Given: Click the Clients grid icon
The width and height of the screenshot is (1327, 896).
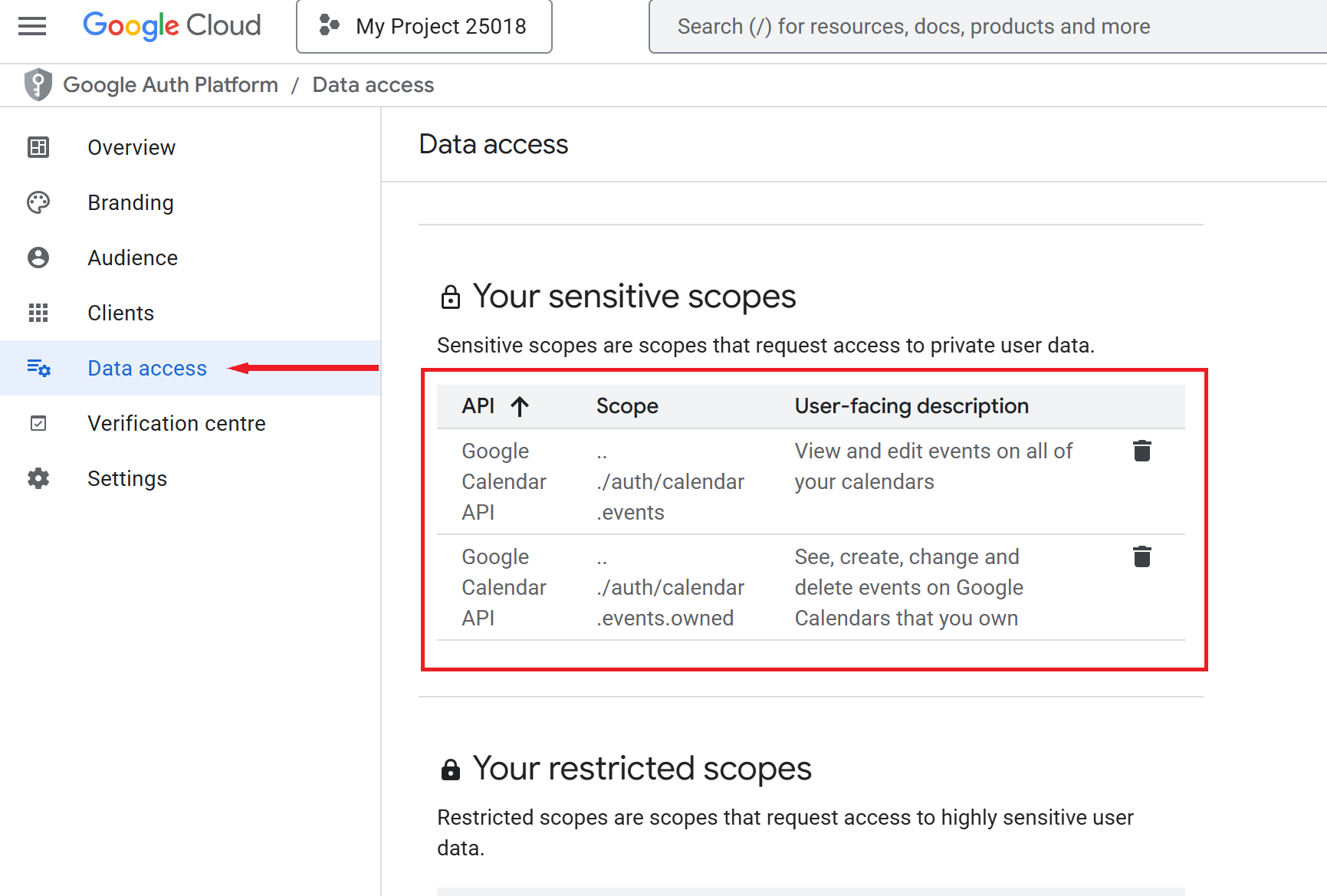Looking at the screenshot, I should (38, 313).
